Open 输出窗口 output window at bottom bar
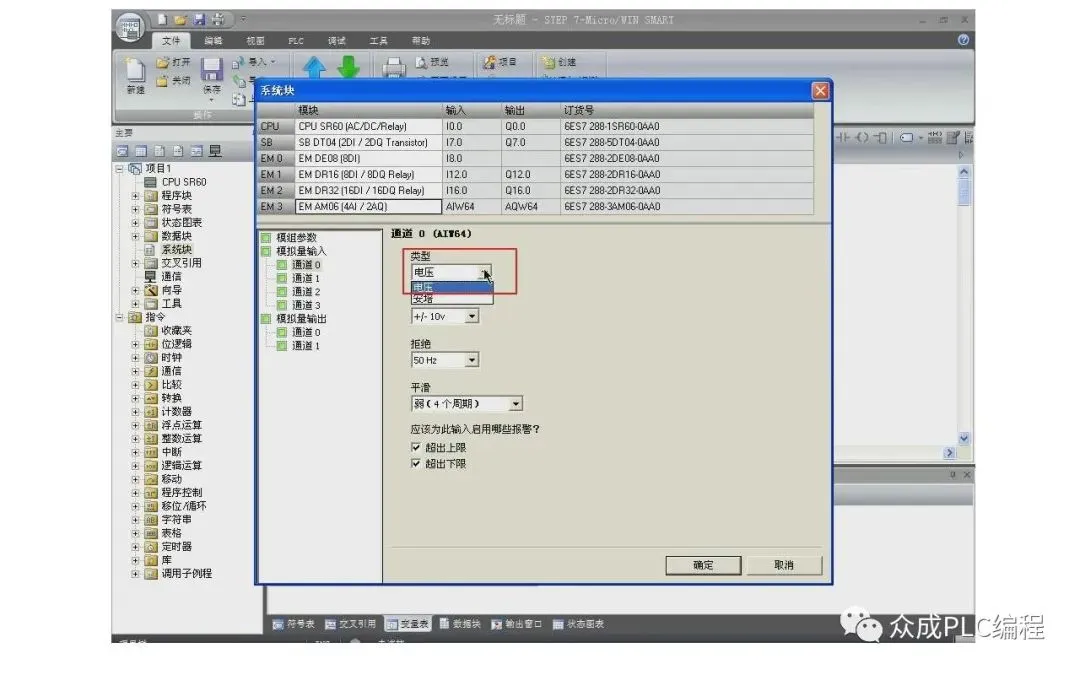This screenshot has height=675, width=1080. tap(516, 624)
